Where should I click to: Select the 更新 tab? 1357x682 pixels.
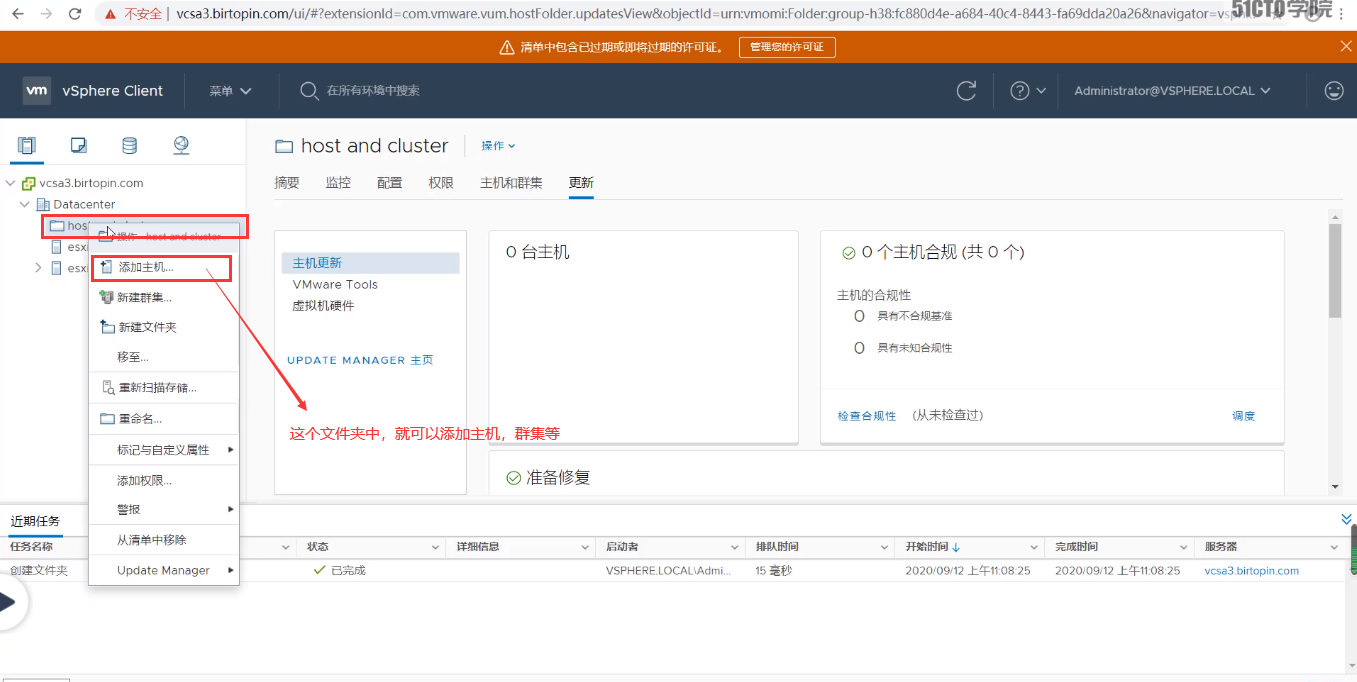pos(581,182)
